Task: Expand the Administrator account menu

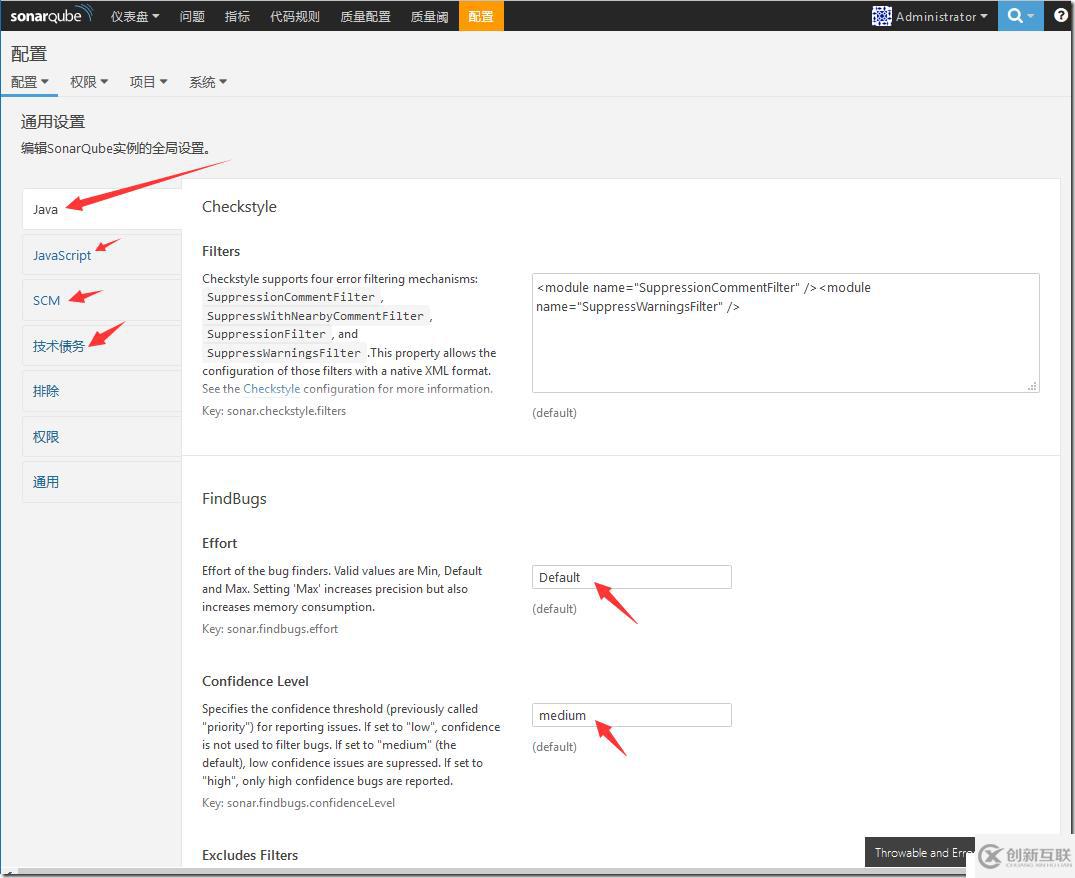Action: point(941,16)
